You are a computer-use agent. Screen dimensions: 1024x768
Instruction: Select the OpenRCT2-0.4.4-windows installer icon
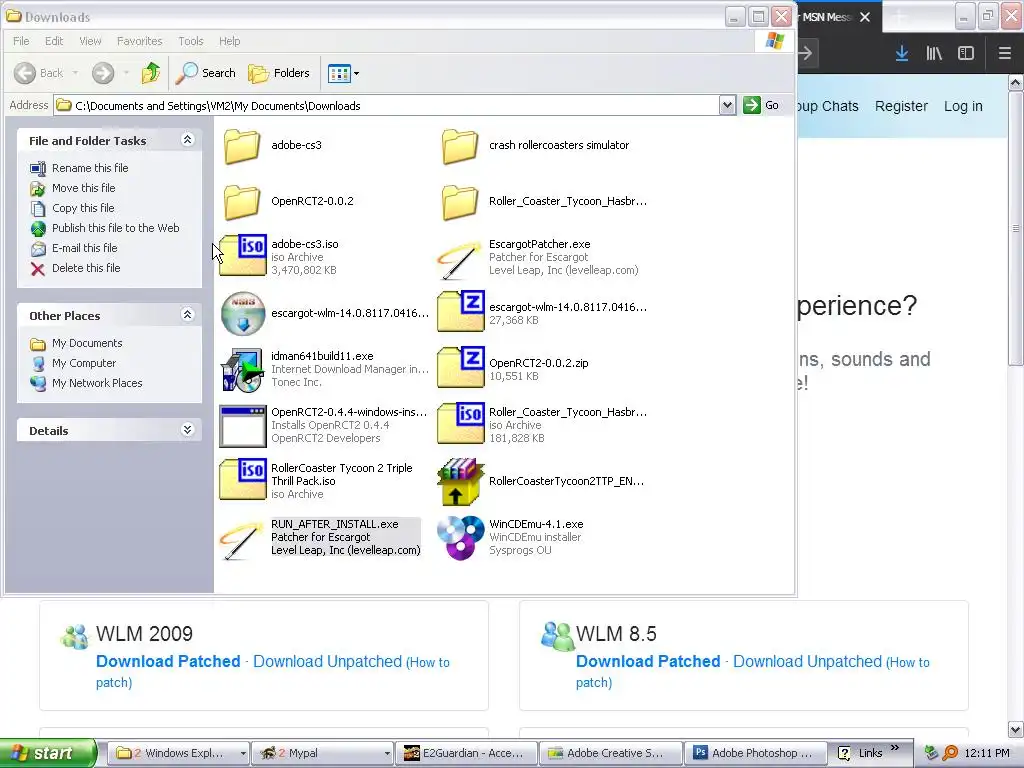pos(243,426)
